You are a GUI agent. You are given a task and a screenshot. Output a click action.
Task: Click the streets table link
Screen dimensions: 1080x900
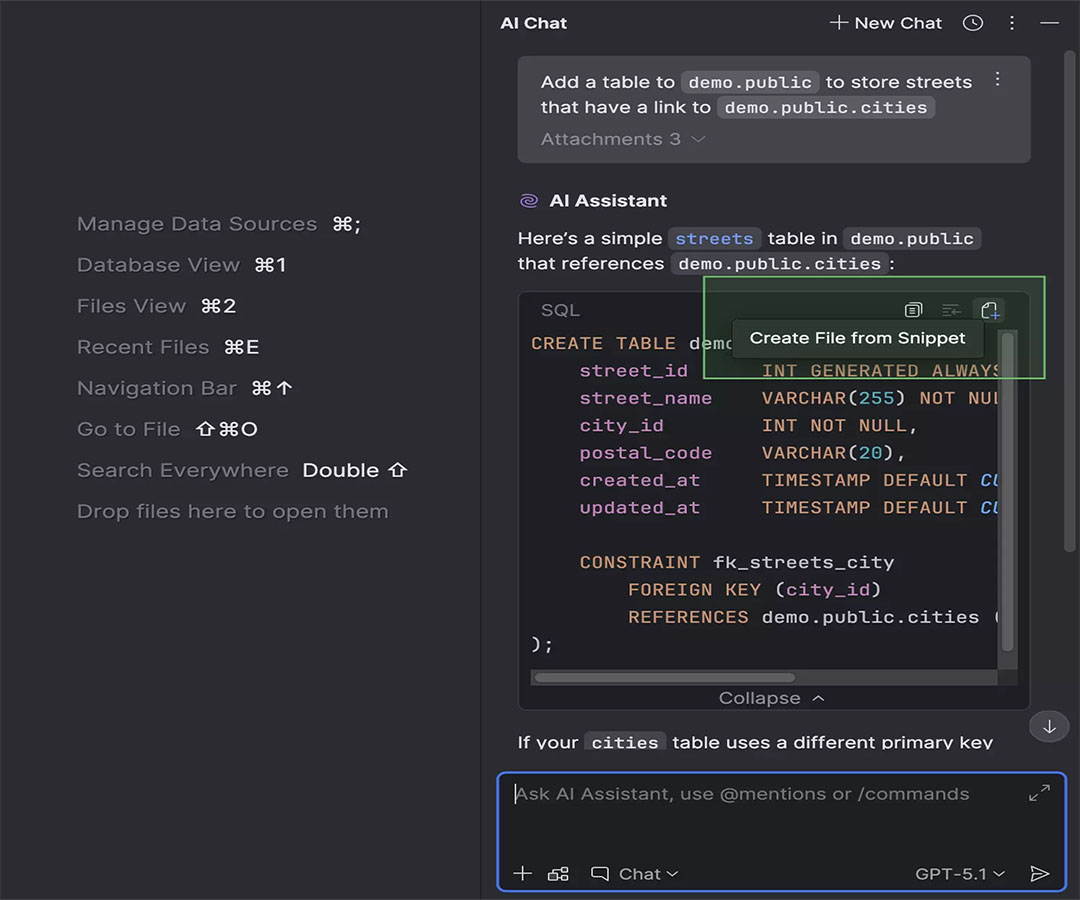pos(714,238)
